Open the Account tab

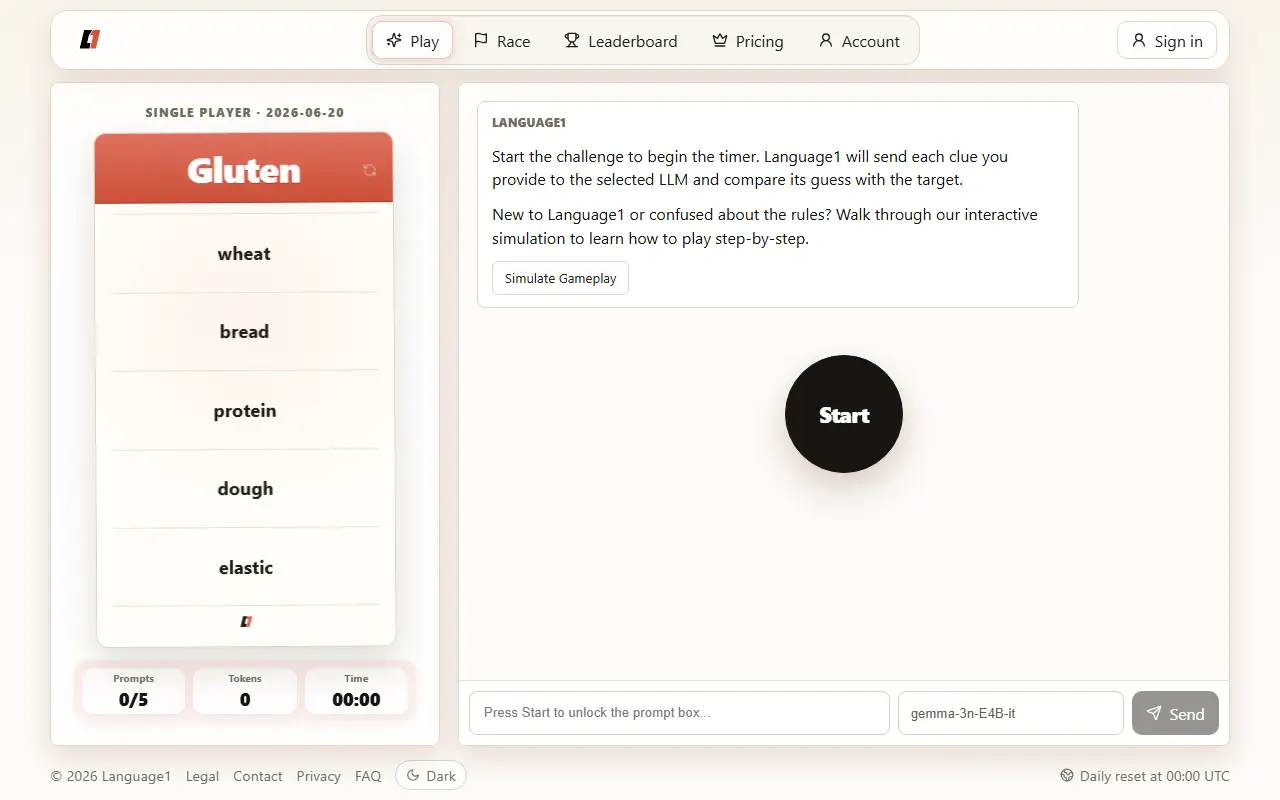tap(859, 41)
